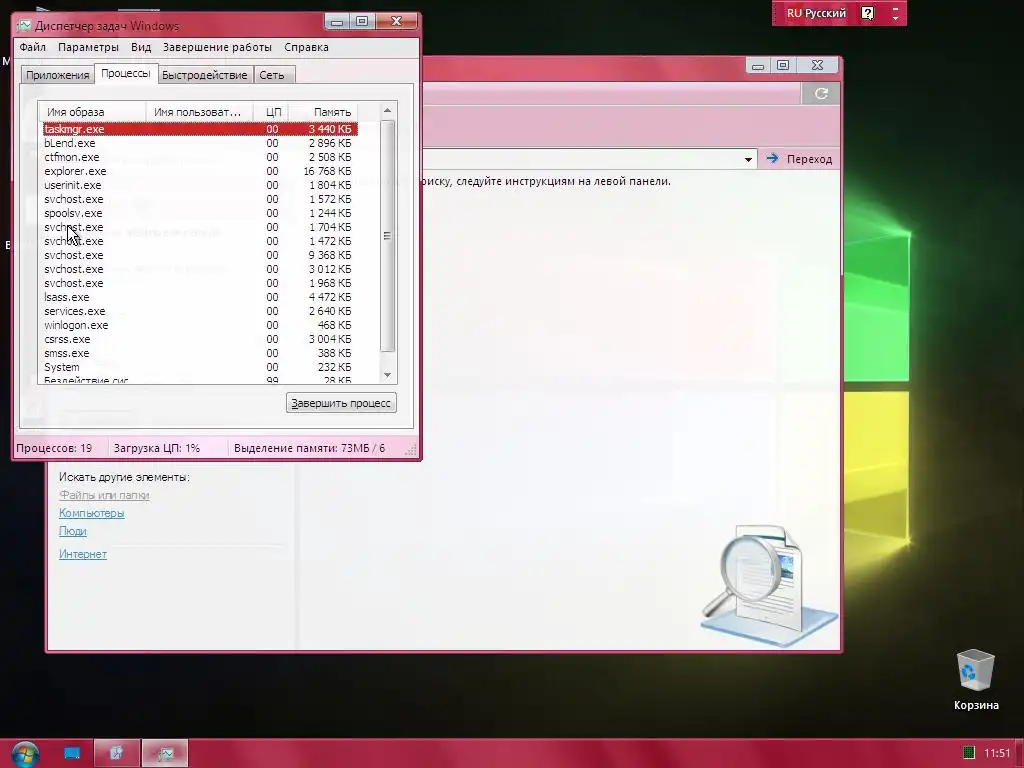
Task: Sort by Имя пользователя column header
Action: 199,112
